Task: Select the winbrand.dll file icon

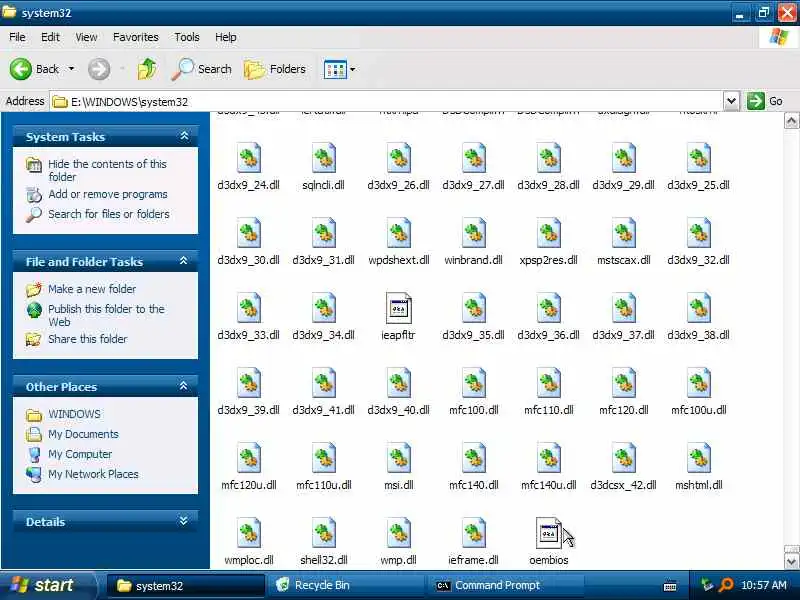Action: coord(474,233)
